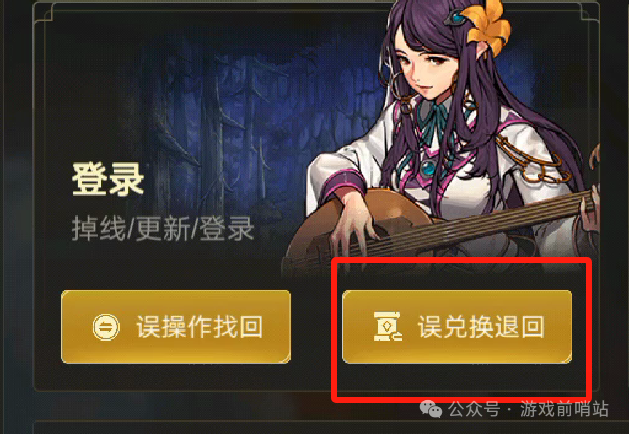Viewport: 629px width, 434px height.
Task: Click the teal gem brooch on the bard
Action: click(x=428, y=168)
